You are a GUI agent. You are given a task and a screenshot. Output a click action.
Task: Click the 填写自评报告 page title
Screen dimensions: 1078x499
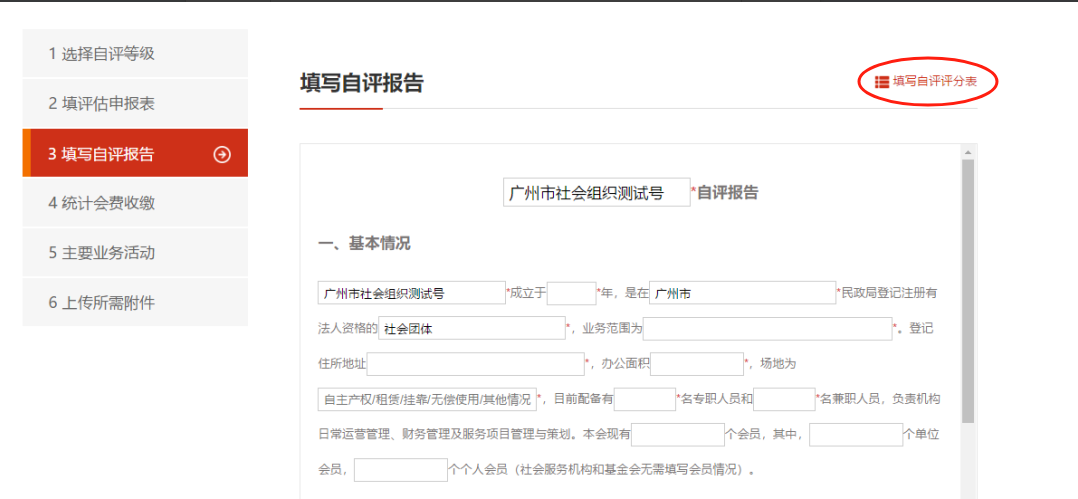pyautogui.click(x=362, y=82)
